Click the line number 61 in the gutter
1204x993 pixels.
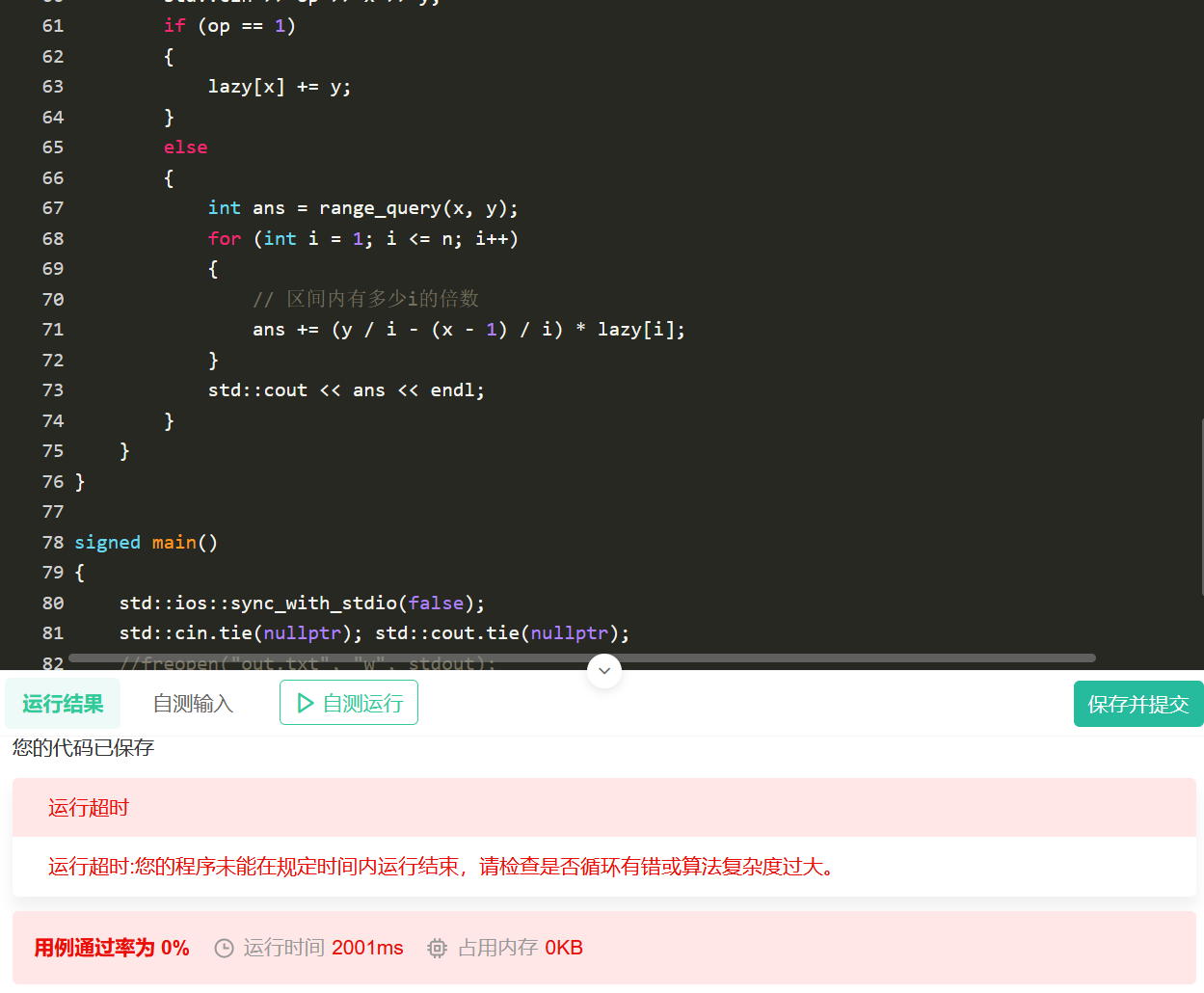53,26
